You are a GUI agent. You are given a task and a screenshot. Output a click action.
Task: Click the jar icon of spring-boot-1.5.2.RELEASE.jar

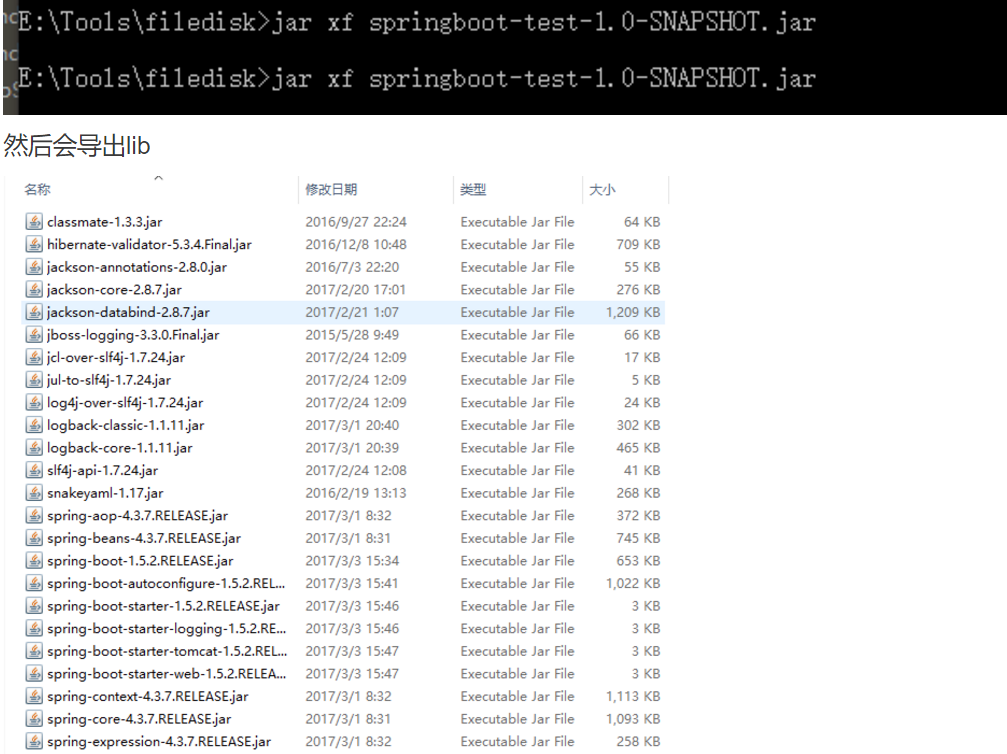click(x=34, y=561)
